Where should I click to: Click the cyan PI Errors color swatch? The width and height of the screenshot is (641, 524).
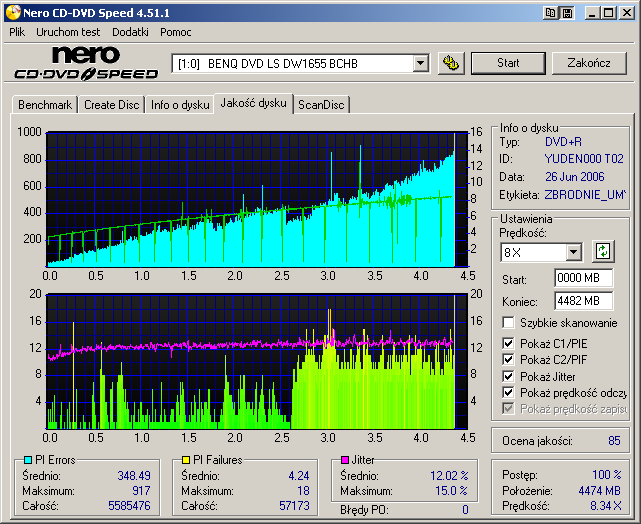click(28, 460)
